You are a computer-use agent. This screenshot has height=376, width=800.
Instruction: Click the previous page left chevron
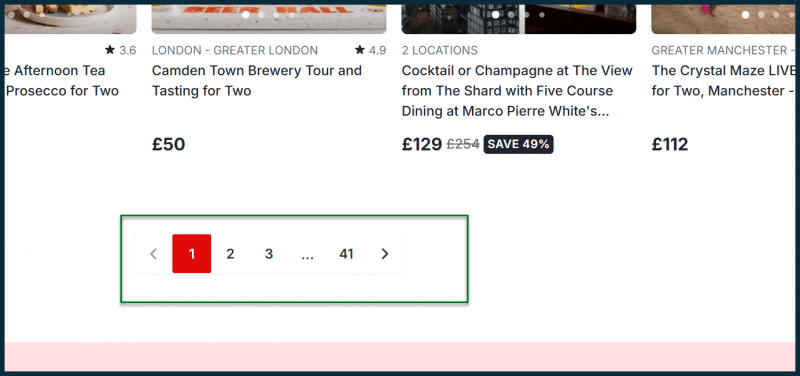[153, 254]
